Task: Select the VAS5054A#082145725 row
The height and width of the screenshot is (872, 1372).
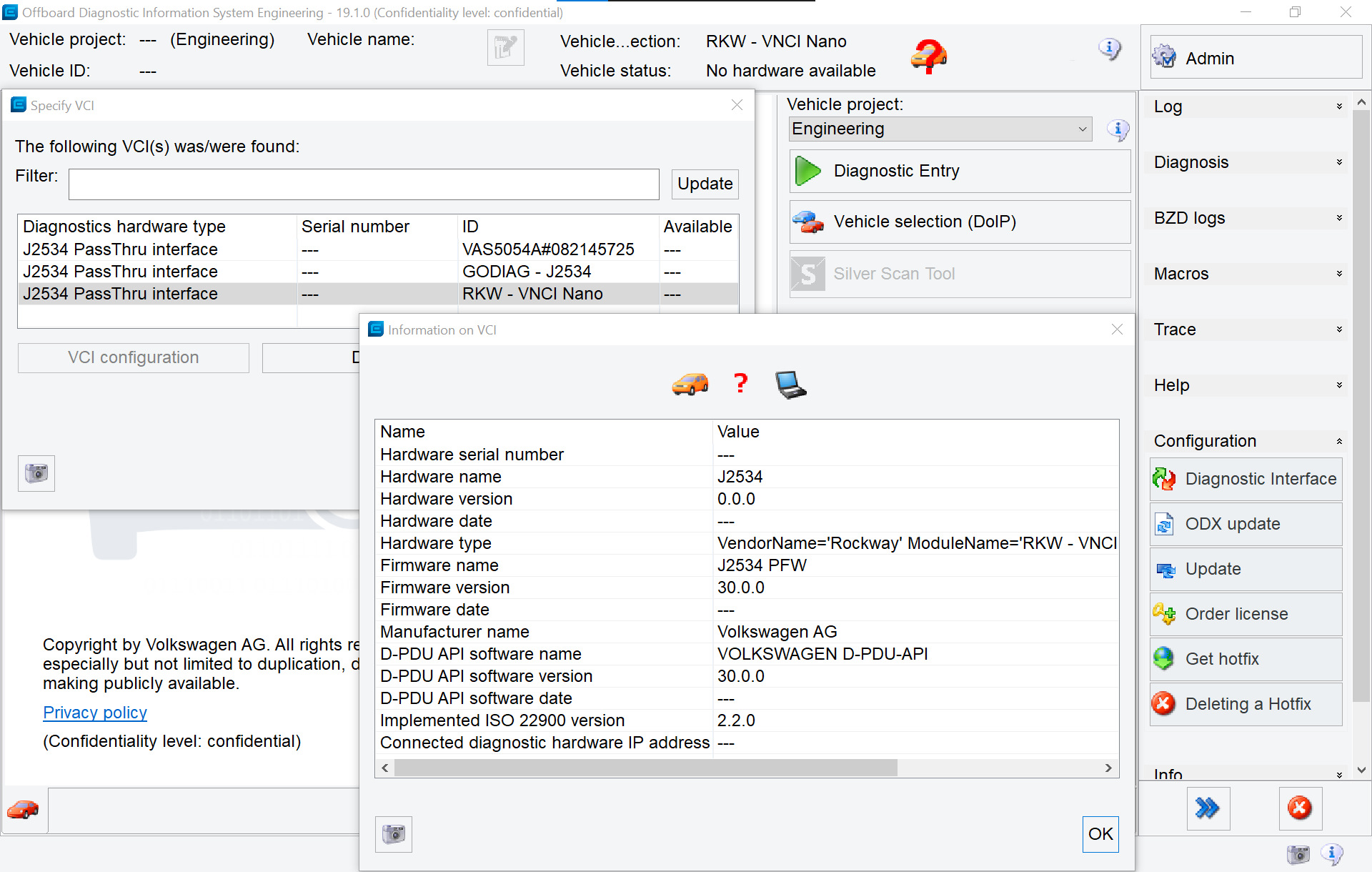Action: coord(379,249)
